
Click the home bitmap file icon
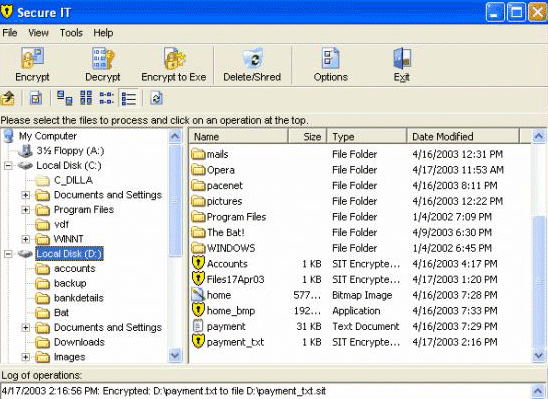[x=198, y=295]
